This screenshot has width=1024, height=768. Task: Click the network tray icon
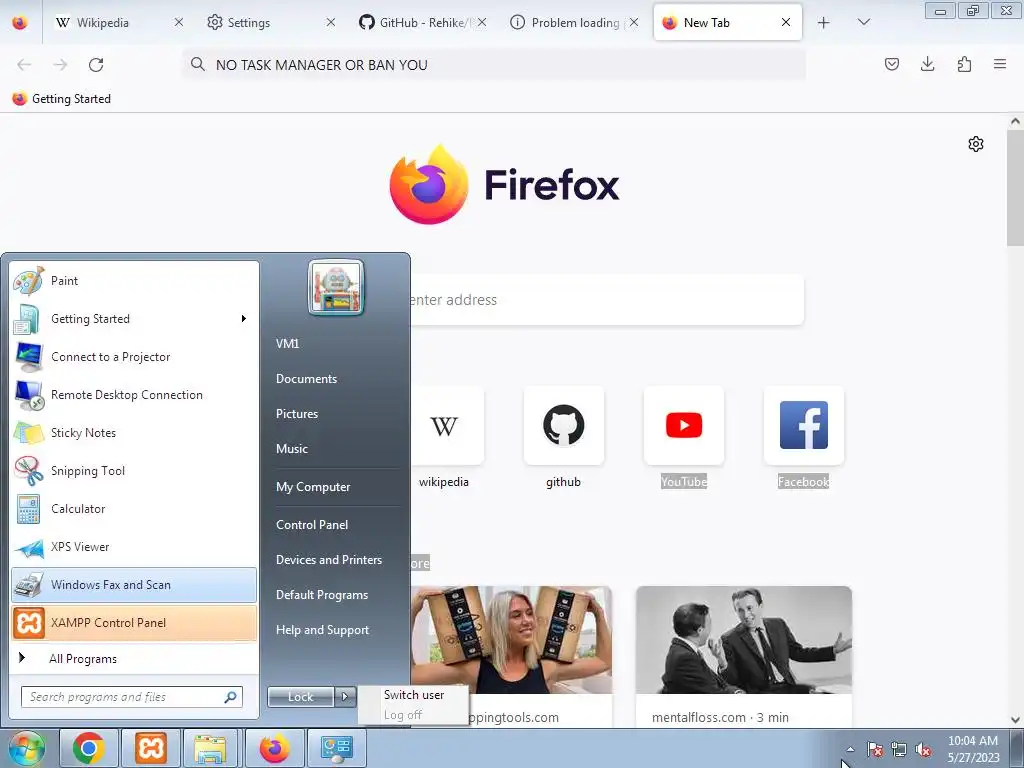point(899,750)
